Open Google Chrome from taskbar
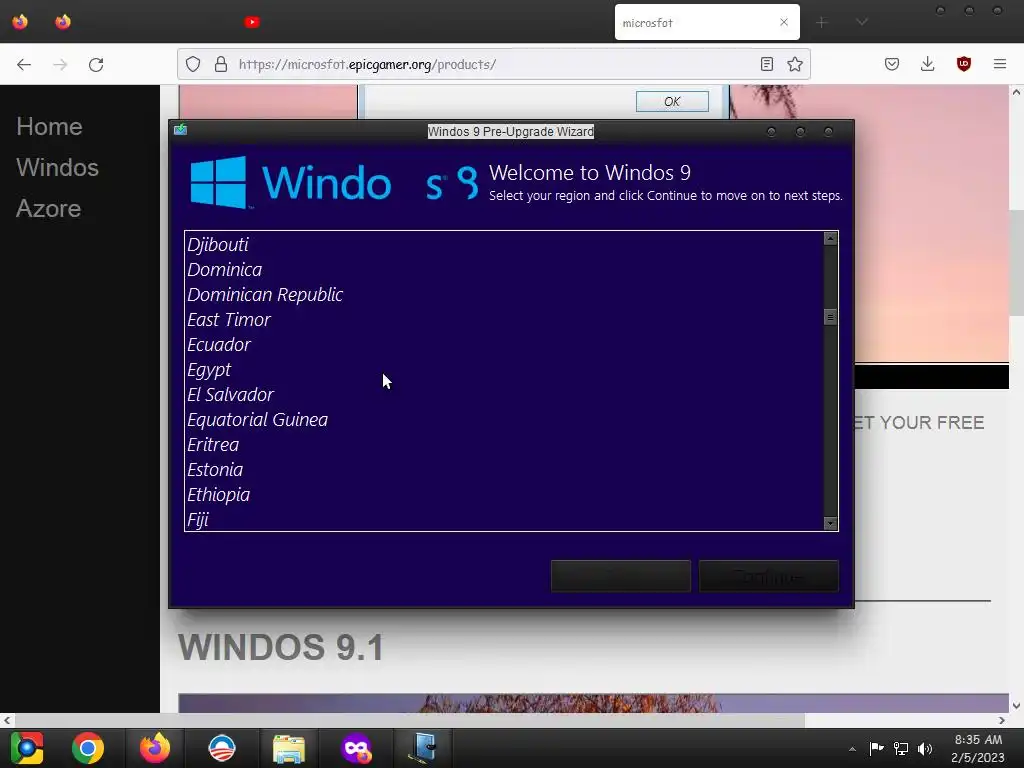1024x768 pixels. (x=88, y=748)
